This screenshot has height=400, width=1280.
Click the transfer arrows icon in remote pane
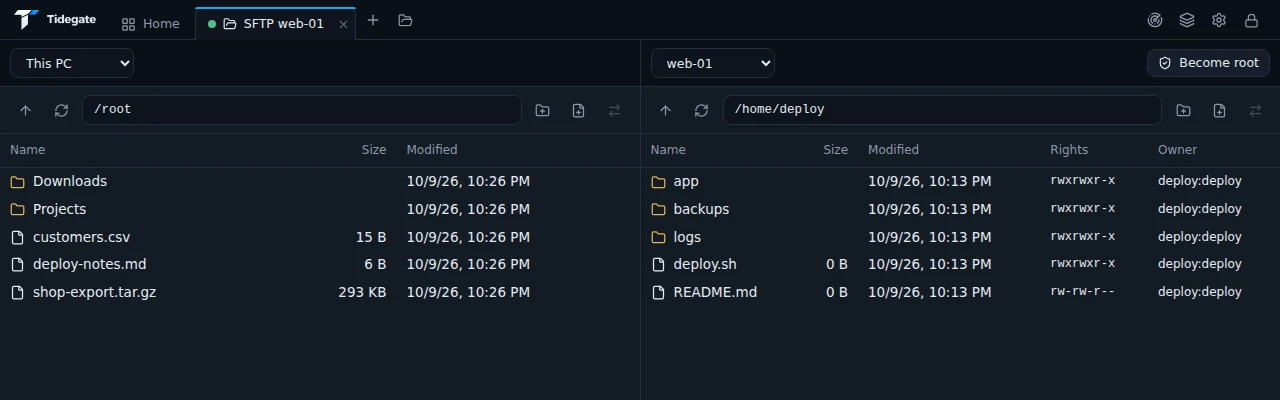[1255, 110]
